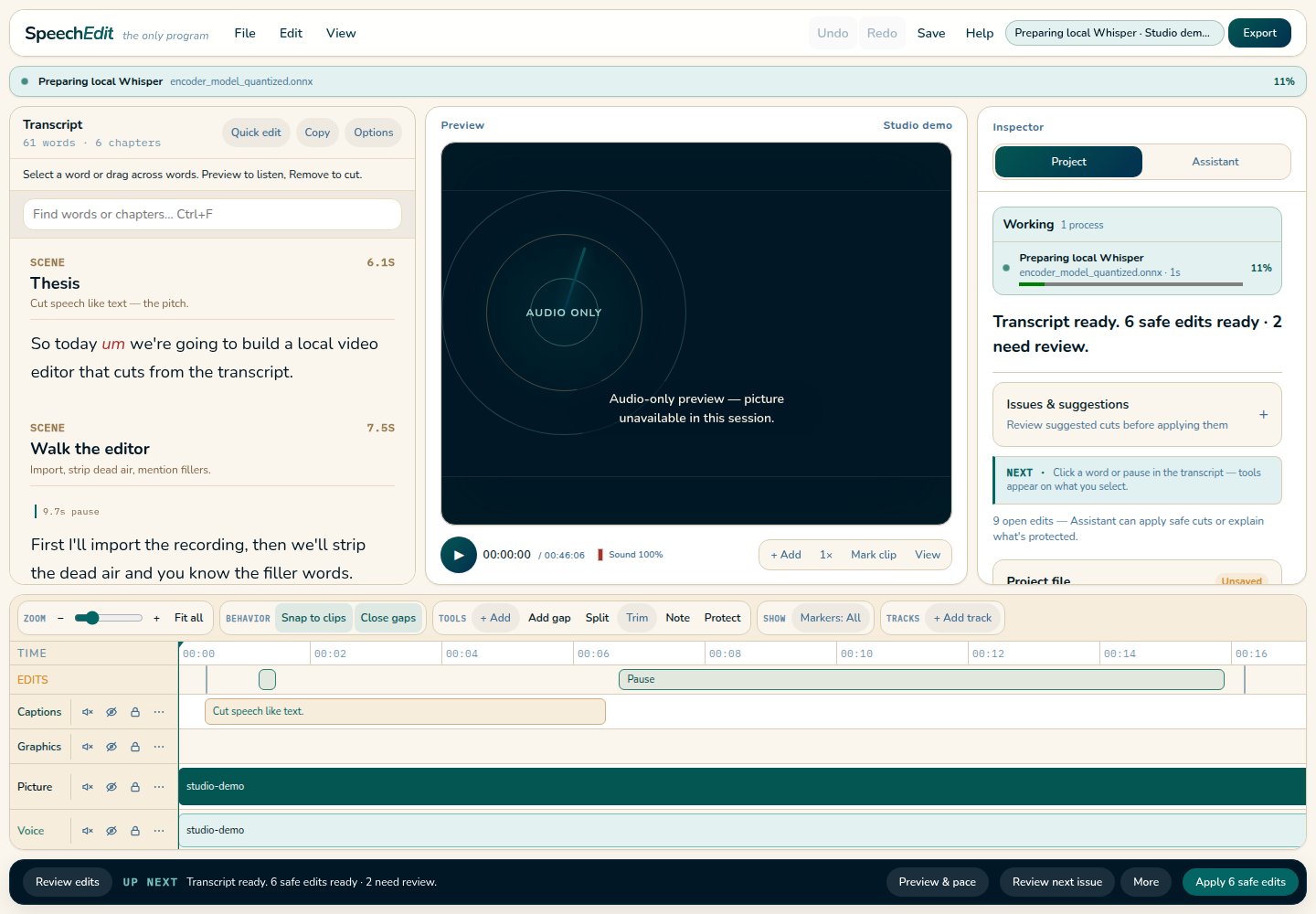Change the 1× playback speed
This screenshot has width=1316, height=914.
tap(826, 555)
